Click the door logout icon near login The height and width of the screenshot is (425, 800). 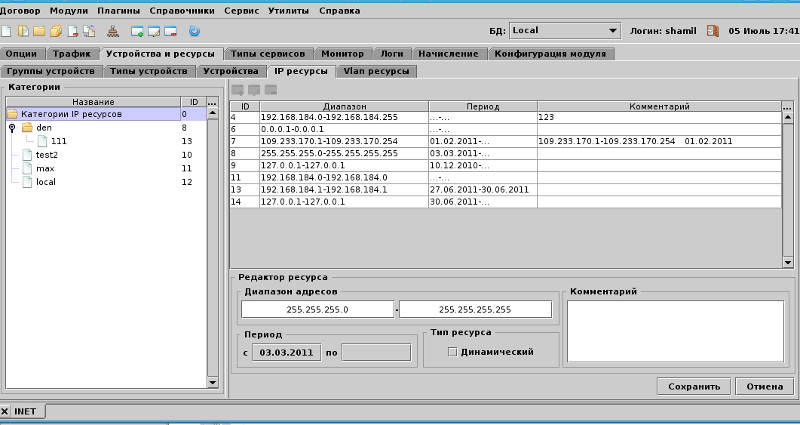[714, 31]
